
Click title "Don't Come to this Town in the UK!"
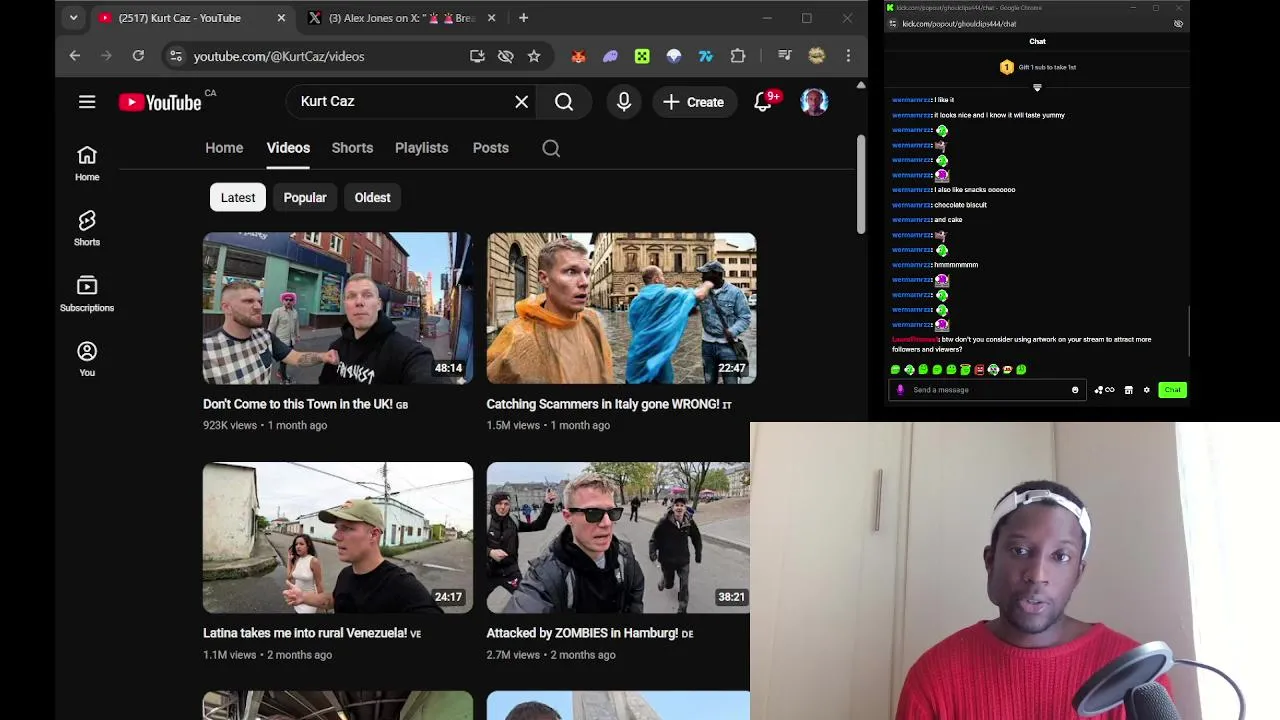pos(298,404)
